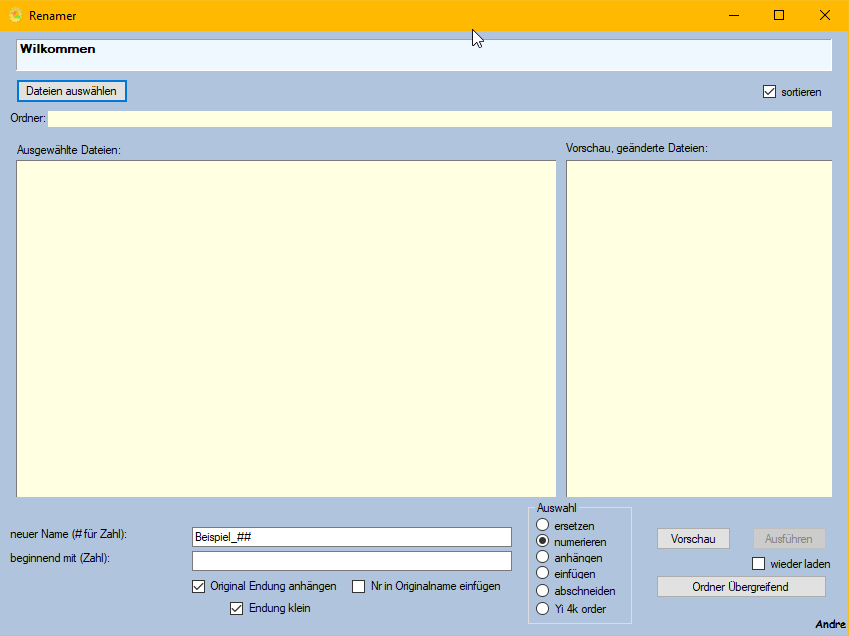Toggle the Endung klein checkbox
Image resolution: width=849 pixels, height=636 pixels.
237,608
